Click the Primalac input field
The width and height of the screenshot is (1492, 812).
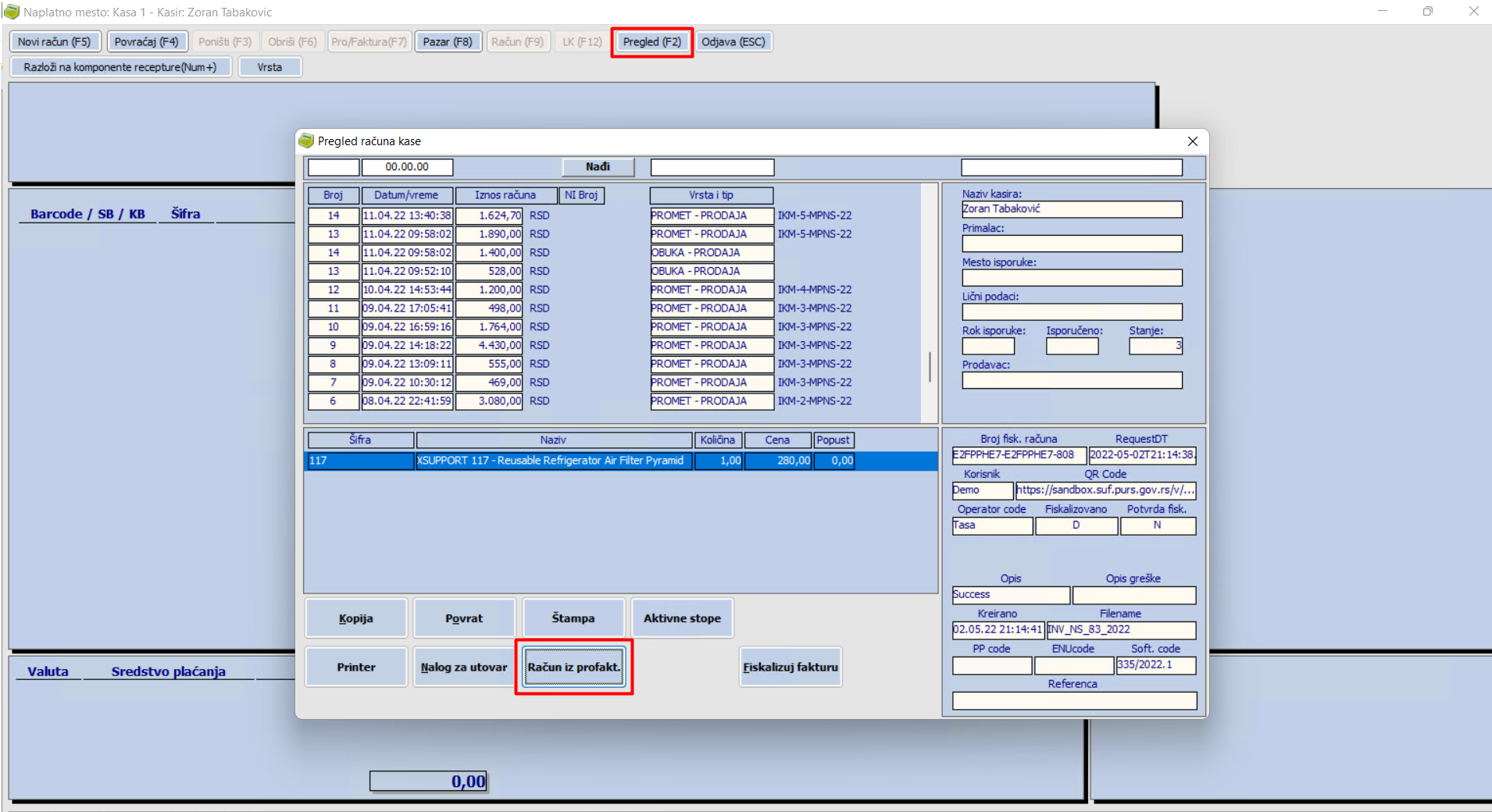[x=1072, y=244]
